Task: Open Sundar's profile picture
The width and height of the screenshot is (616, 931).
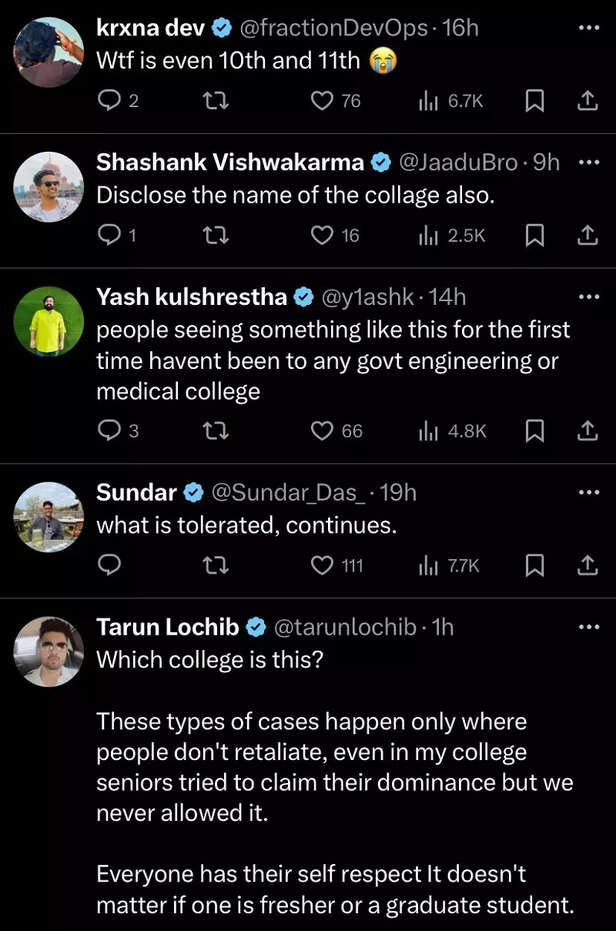Action: pyautogui.click(x=48, y=516)
